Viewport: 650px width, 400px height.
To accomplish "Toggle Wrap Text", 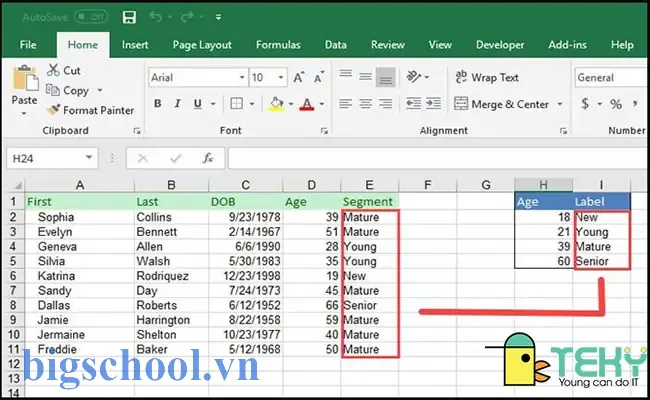I will point(487,78).
